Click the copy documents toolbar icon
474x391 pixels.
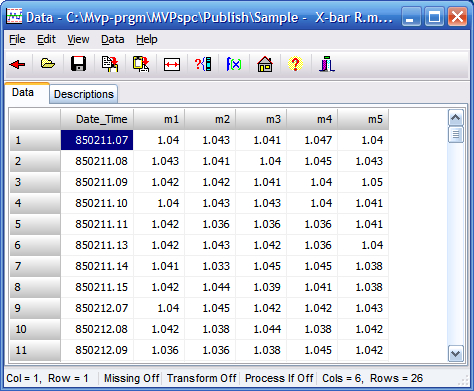click(110, 64)
